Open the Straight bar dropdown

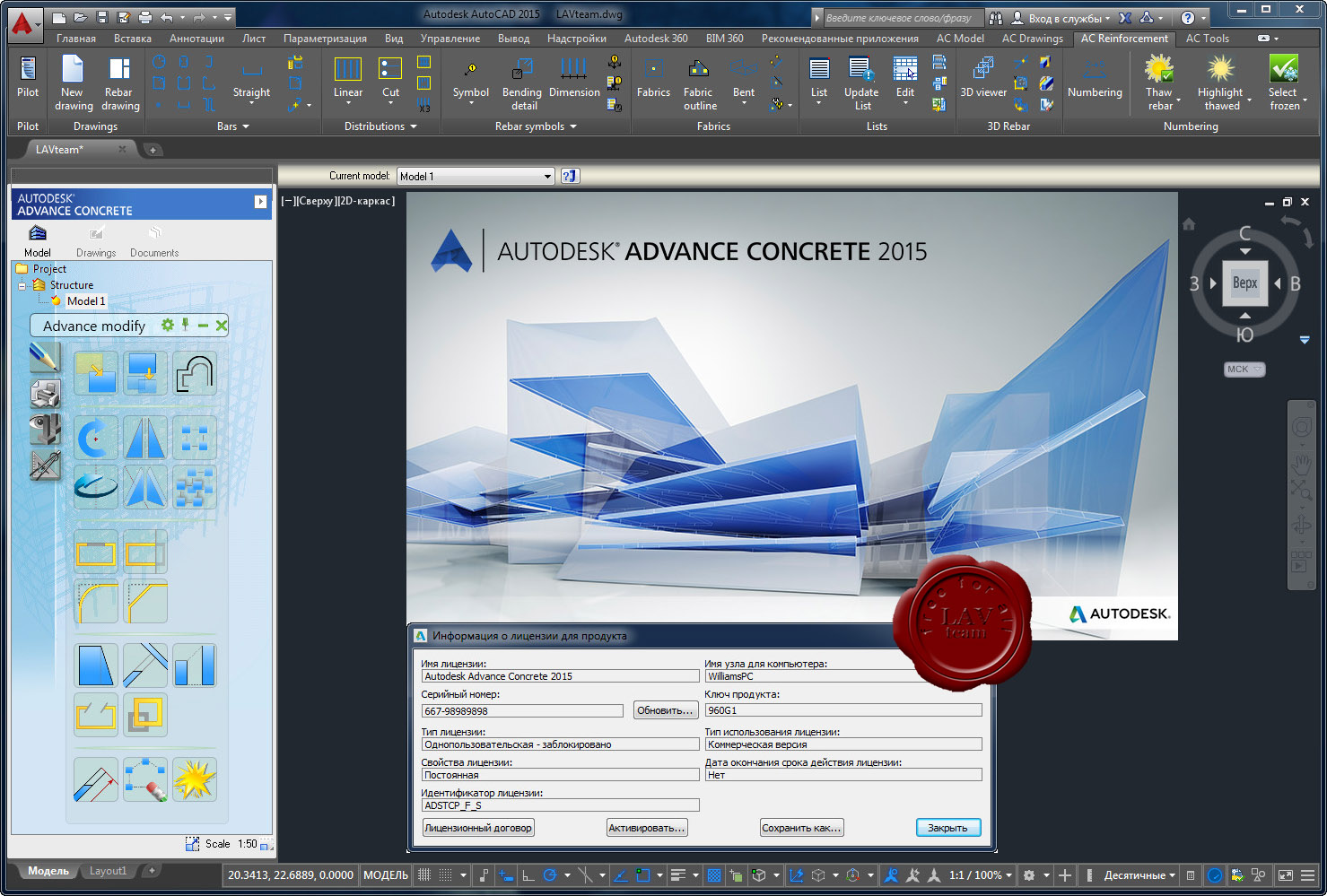pos(251,104)
